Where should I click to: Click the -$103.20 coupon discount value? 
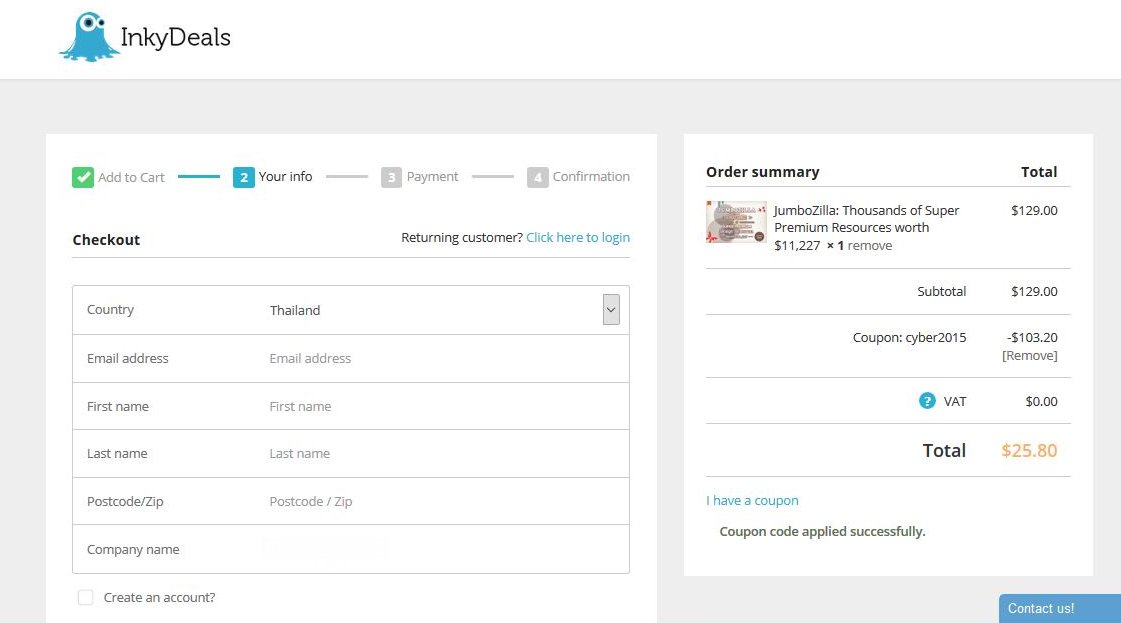pos(1032,338)
